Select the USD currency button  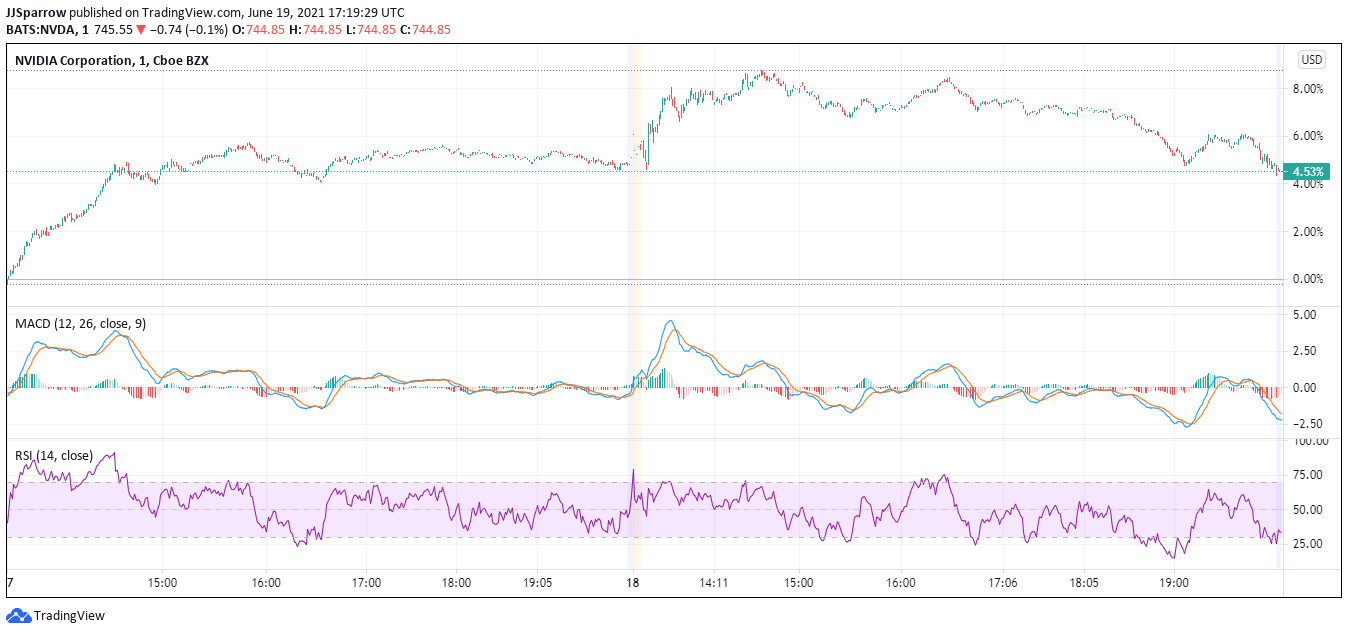tap(1311, 60)
